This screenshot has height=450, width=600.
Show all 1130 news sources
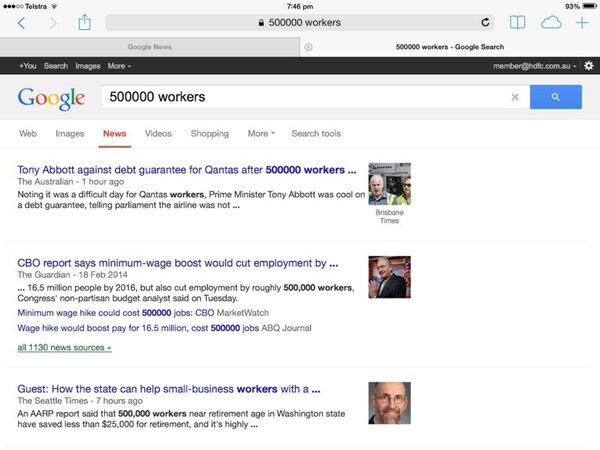tap(64, 348)
